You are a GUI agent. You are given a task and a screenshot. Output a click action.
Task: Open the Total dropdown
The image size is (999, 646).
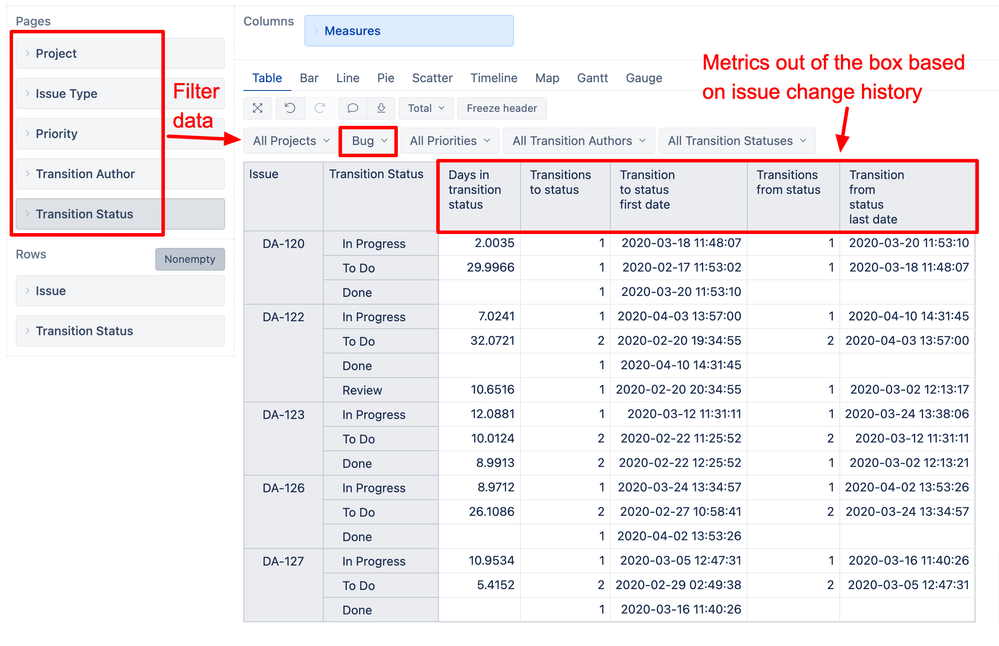426,108
